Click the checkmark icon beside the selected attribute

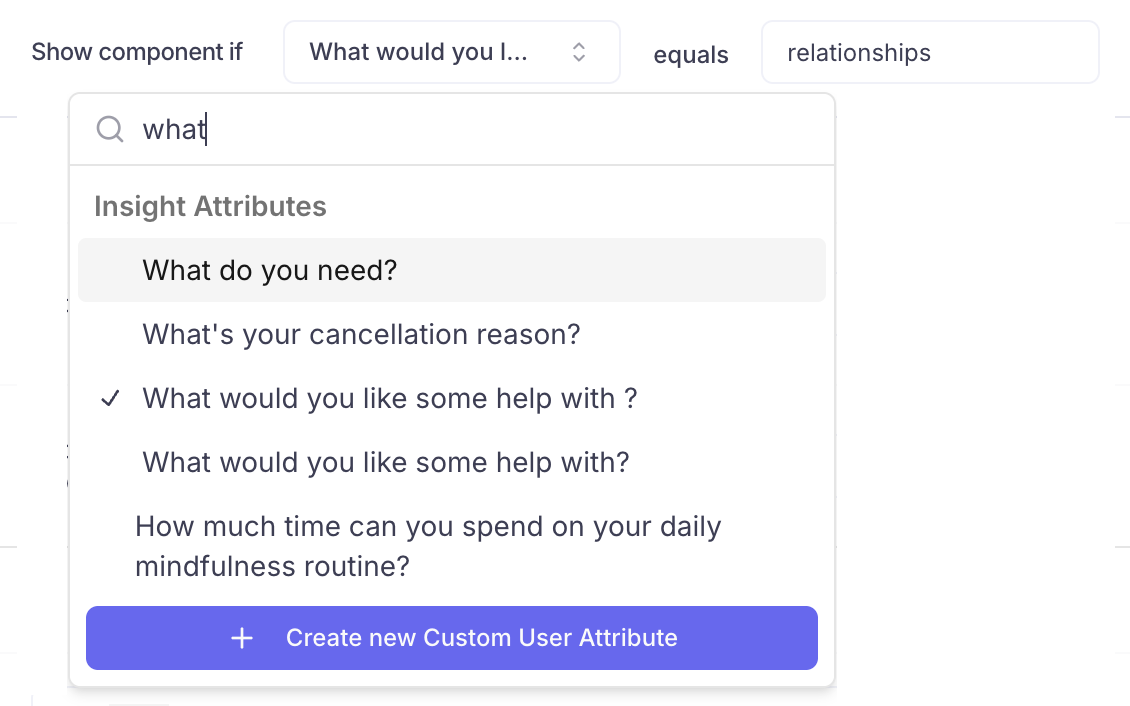(111, 399)
